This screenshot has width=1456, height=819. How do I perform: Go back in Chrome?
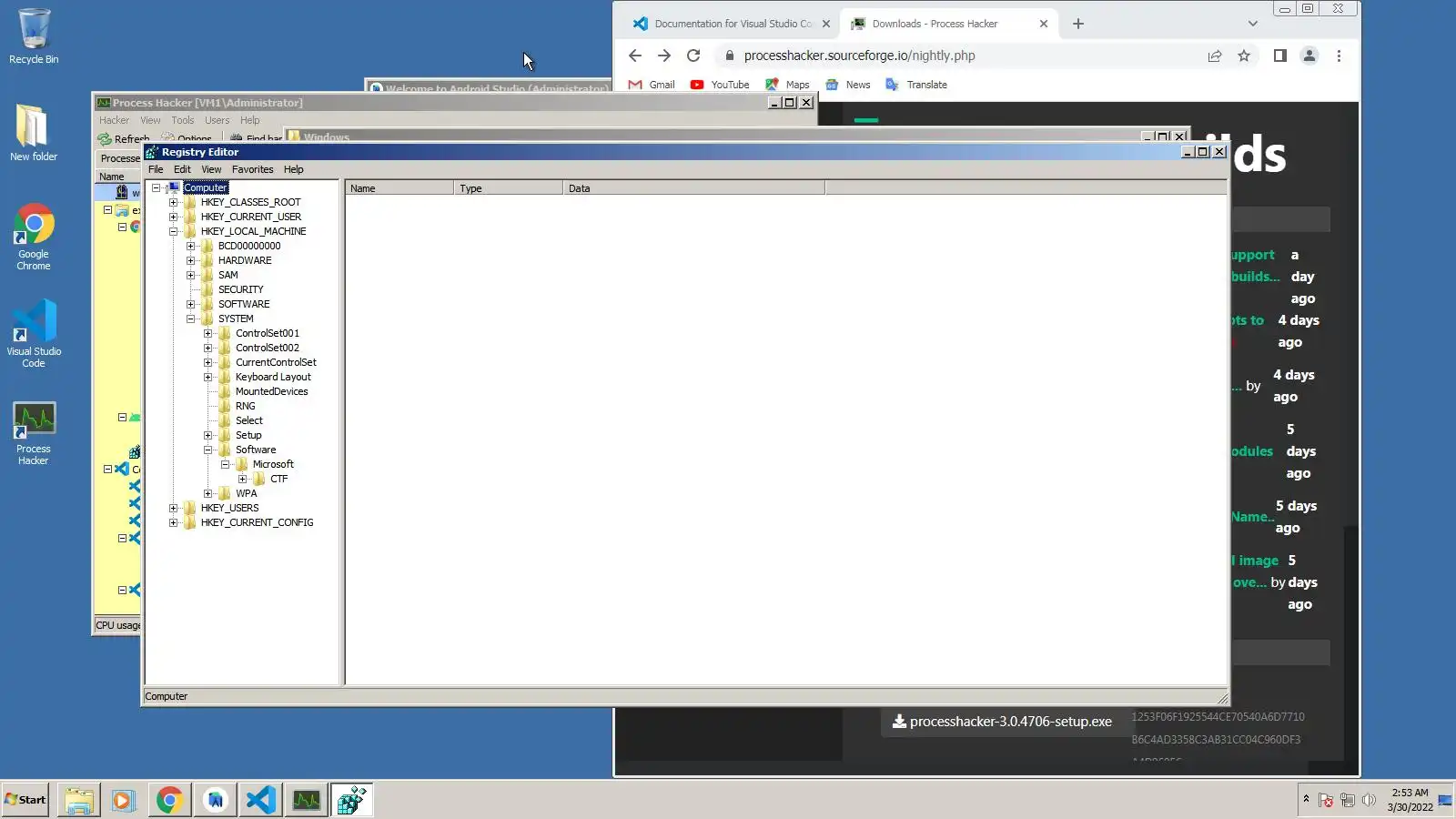pyautogui.click(x=635, y=56)
